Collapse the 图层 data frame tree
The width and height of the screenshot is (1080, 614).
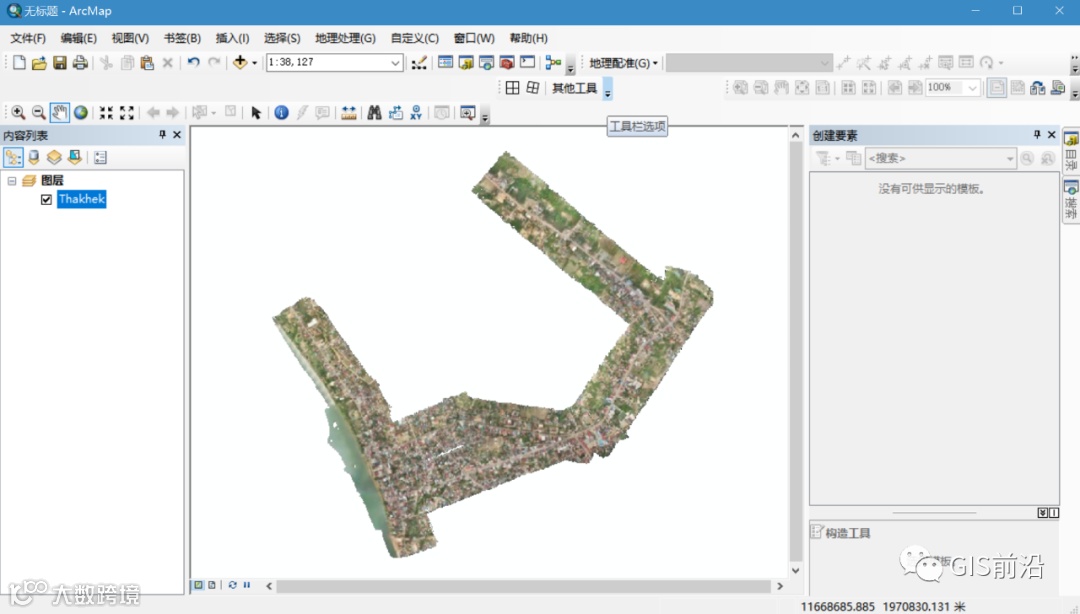[12, 181]
